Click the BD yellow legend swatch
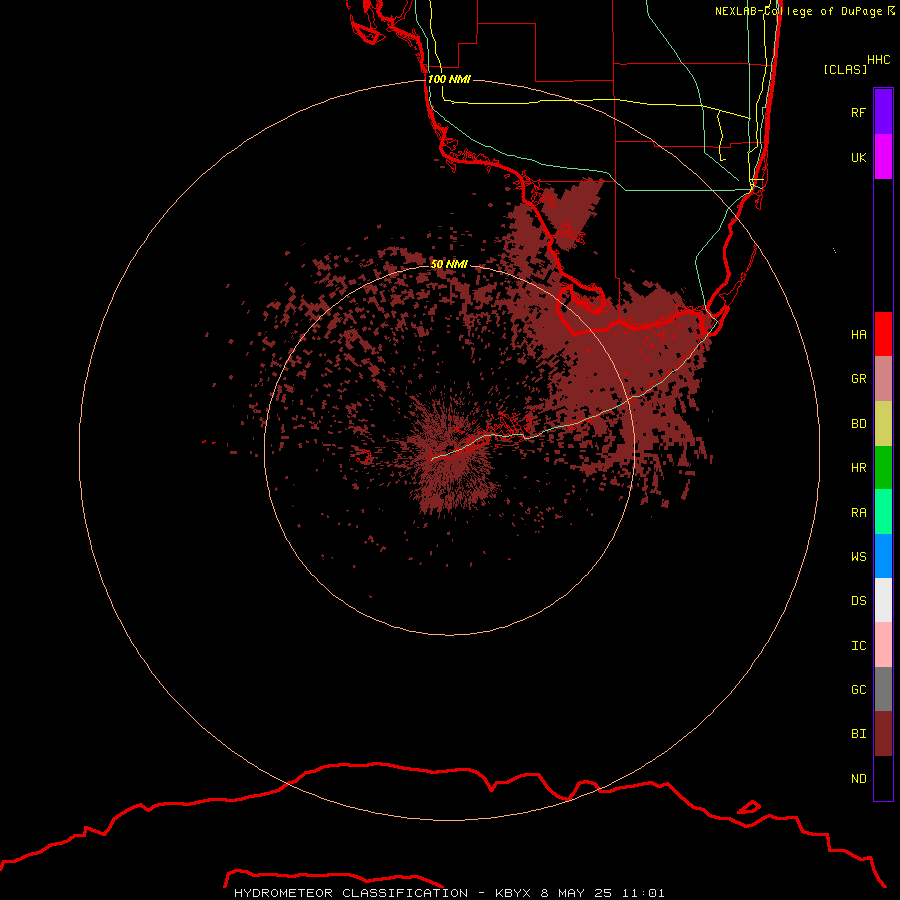Screen dimensions: 900x900 click(883, 424)
